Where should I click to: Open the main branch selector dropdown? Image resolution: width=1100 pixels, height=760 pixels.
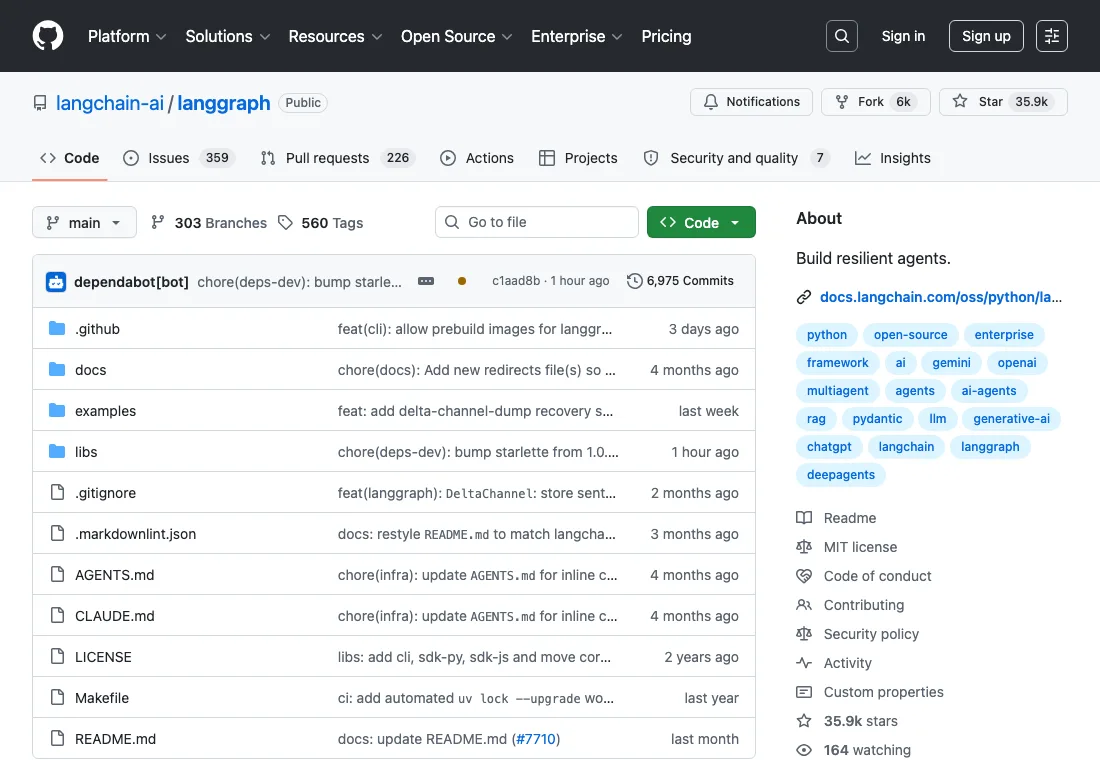pos(84,222)
